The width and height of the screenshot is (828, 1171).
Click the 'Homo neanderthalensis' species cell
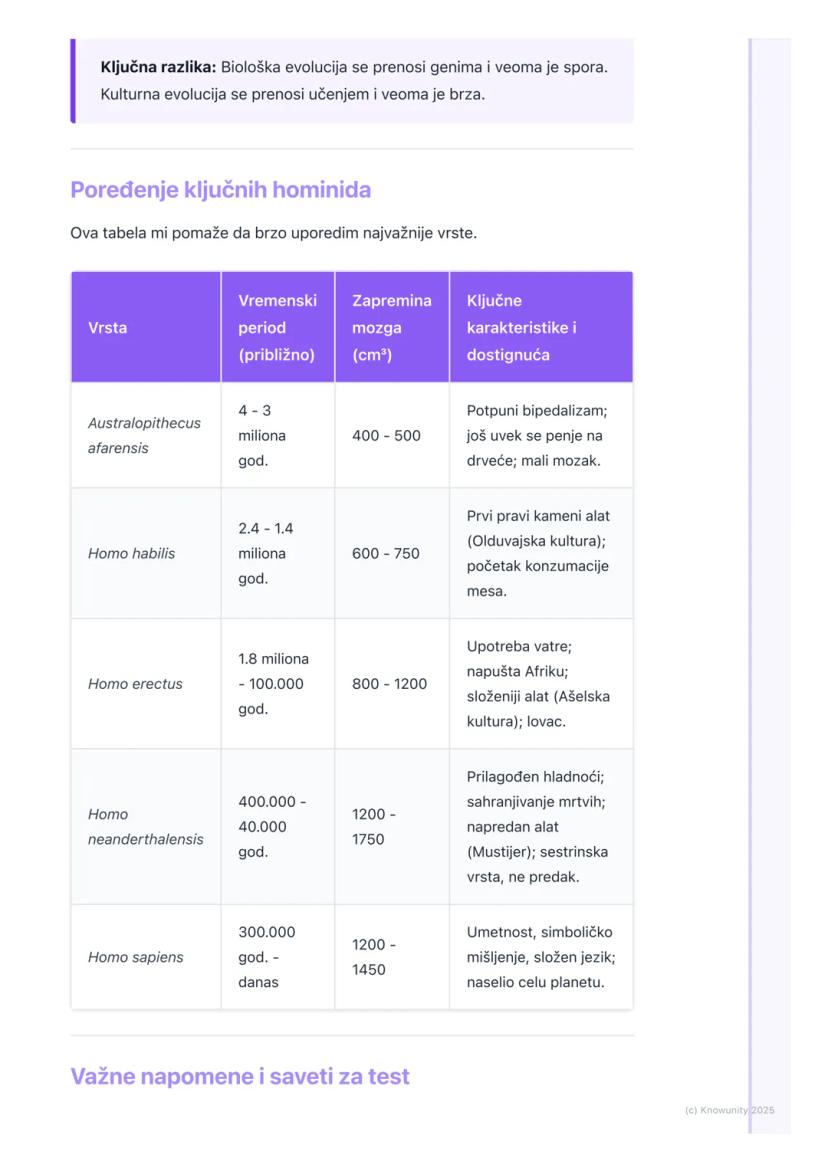click(x=145, y=827)
